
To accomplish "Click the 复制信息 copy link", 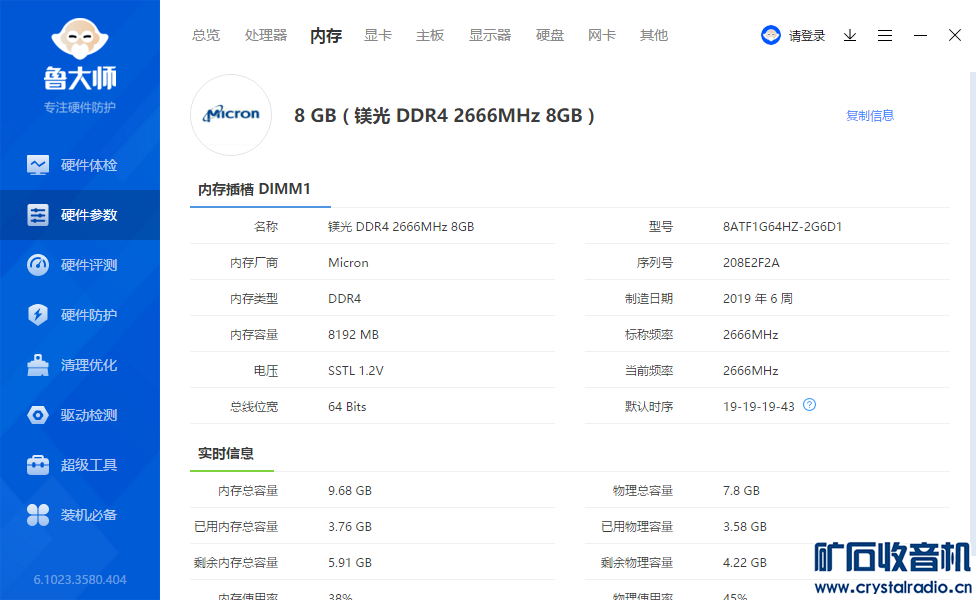I will click(x=869, y=116).
